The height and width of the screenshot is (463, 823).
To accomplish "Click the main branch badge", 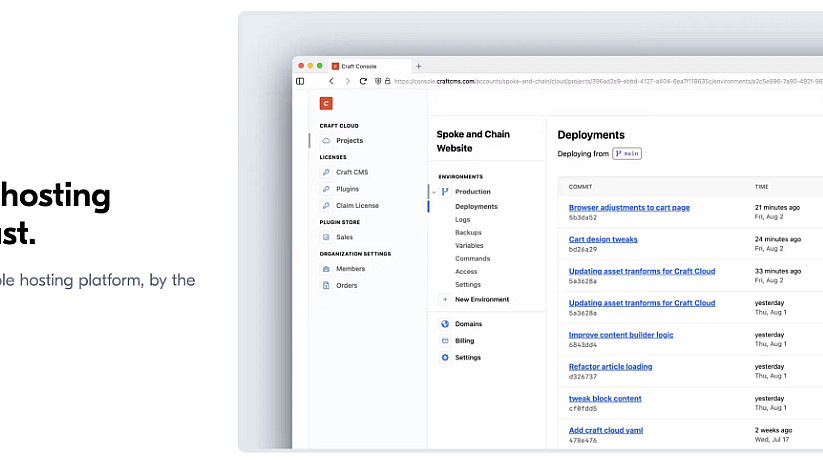I will click(627, 154).
